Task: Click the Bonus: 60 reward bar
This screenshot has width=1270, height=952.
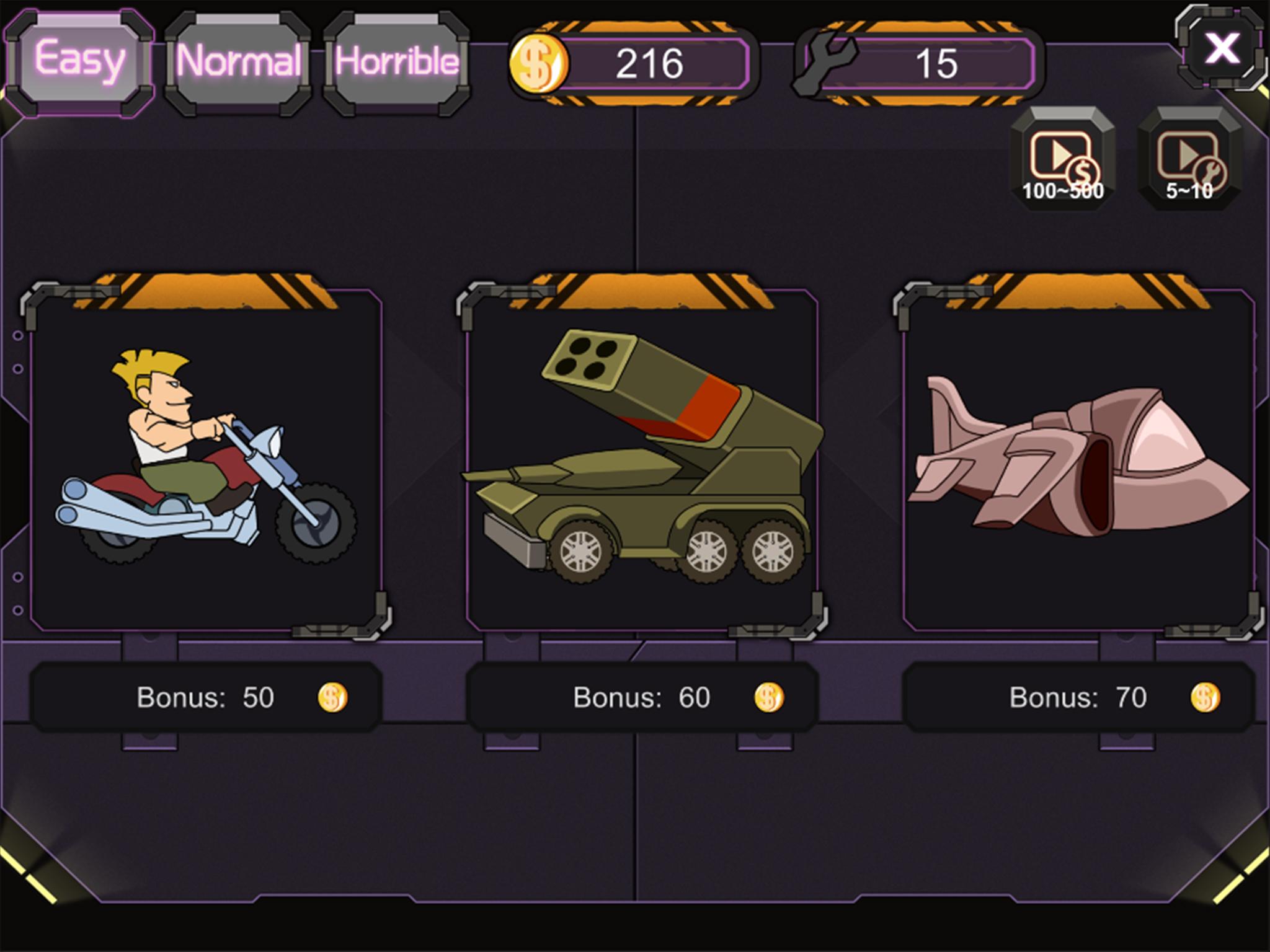Action: pyautogui.click(x=642, y=697)
